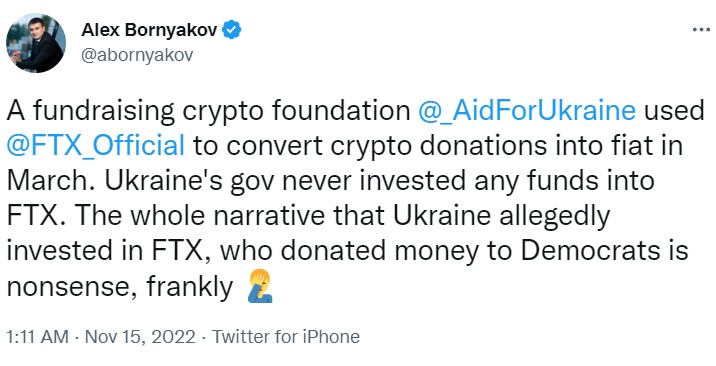
Task: Click the blue verified checkmark badge
Action: [x=232, y=30]
